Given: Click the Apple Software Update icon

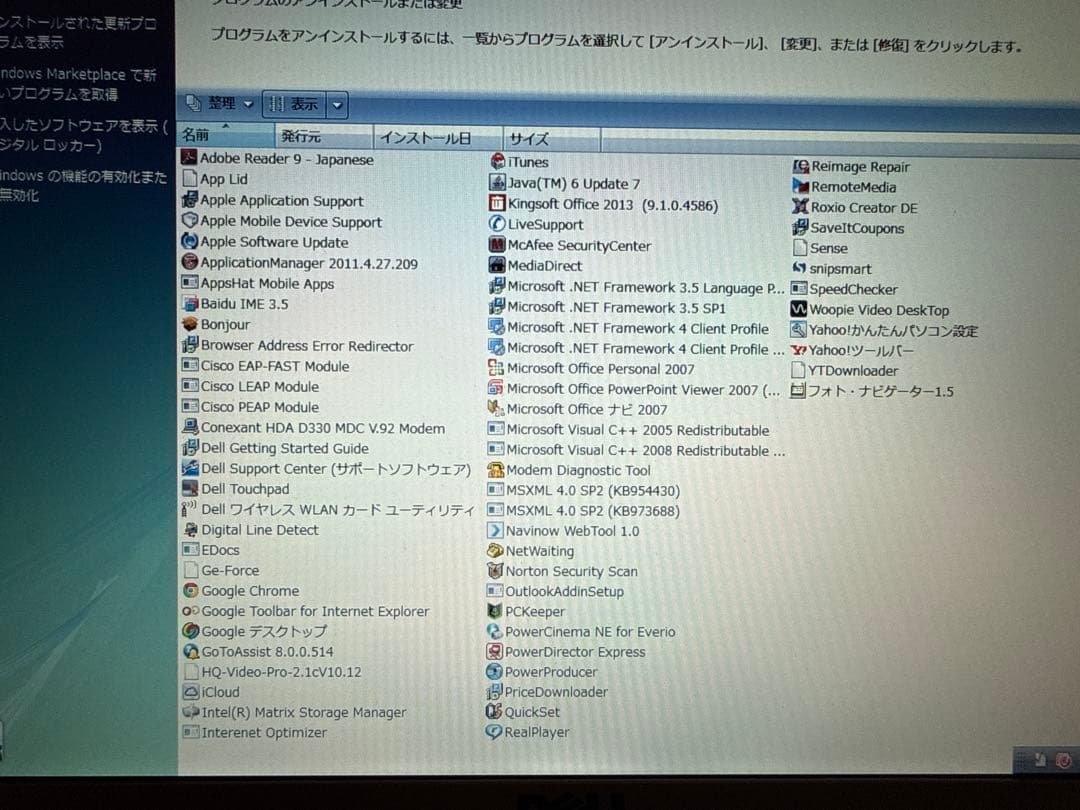Looking at the screenshot, I should [x=189, y=242].
